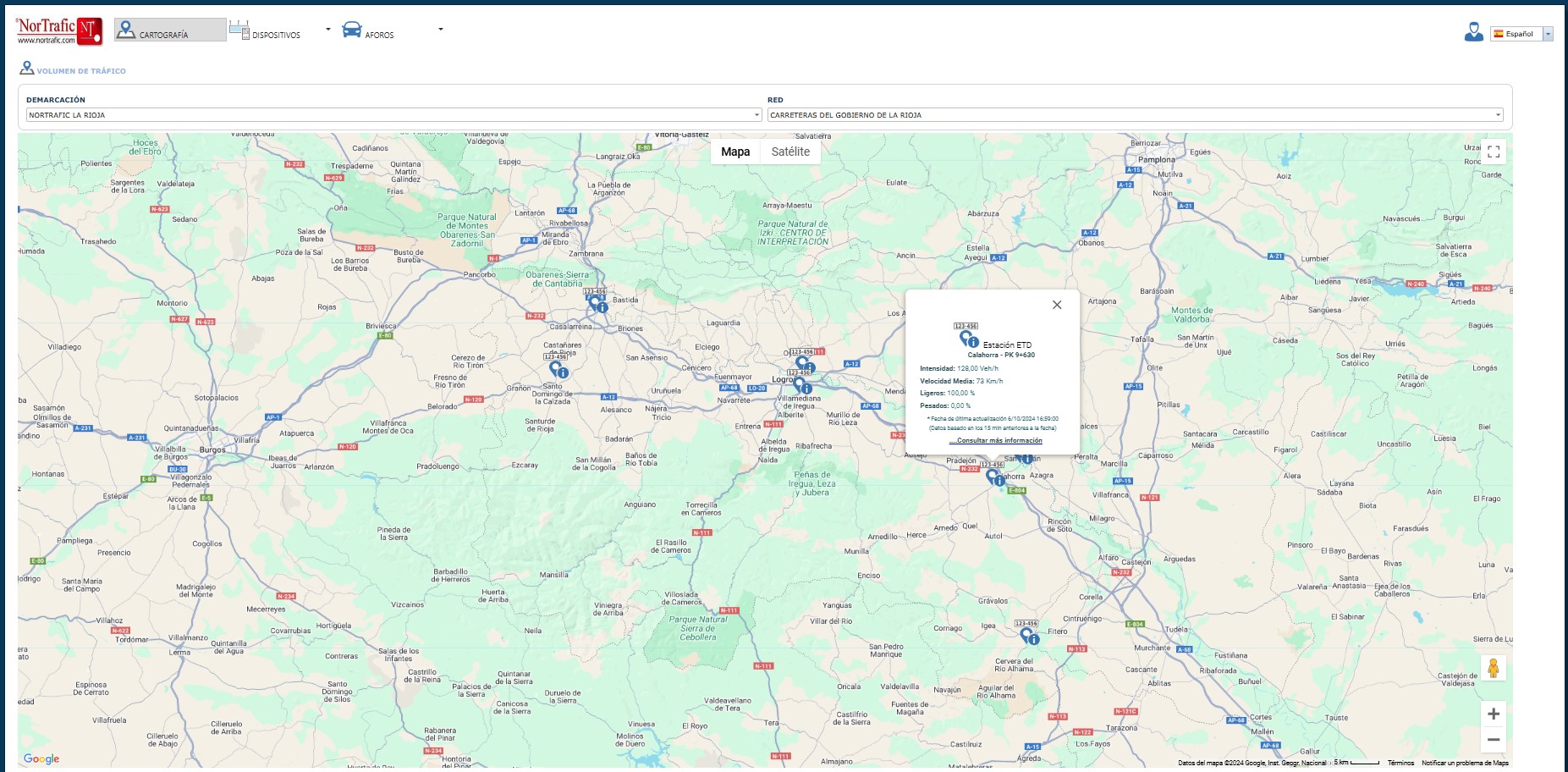Close the Estación ETD info popup
Image resolution: width=1568 pixels, height=772 pixels.
1057,306
